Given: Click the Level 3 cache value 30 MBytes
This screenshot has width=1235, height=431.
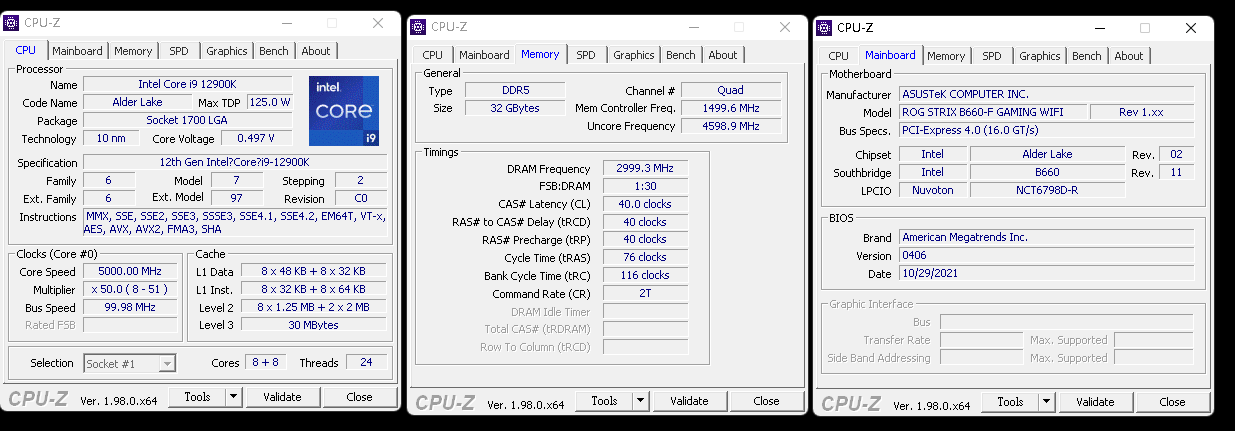Looking at the screenshot, I should coord(312,325).
